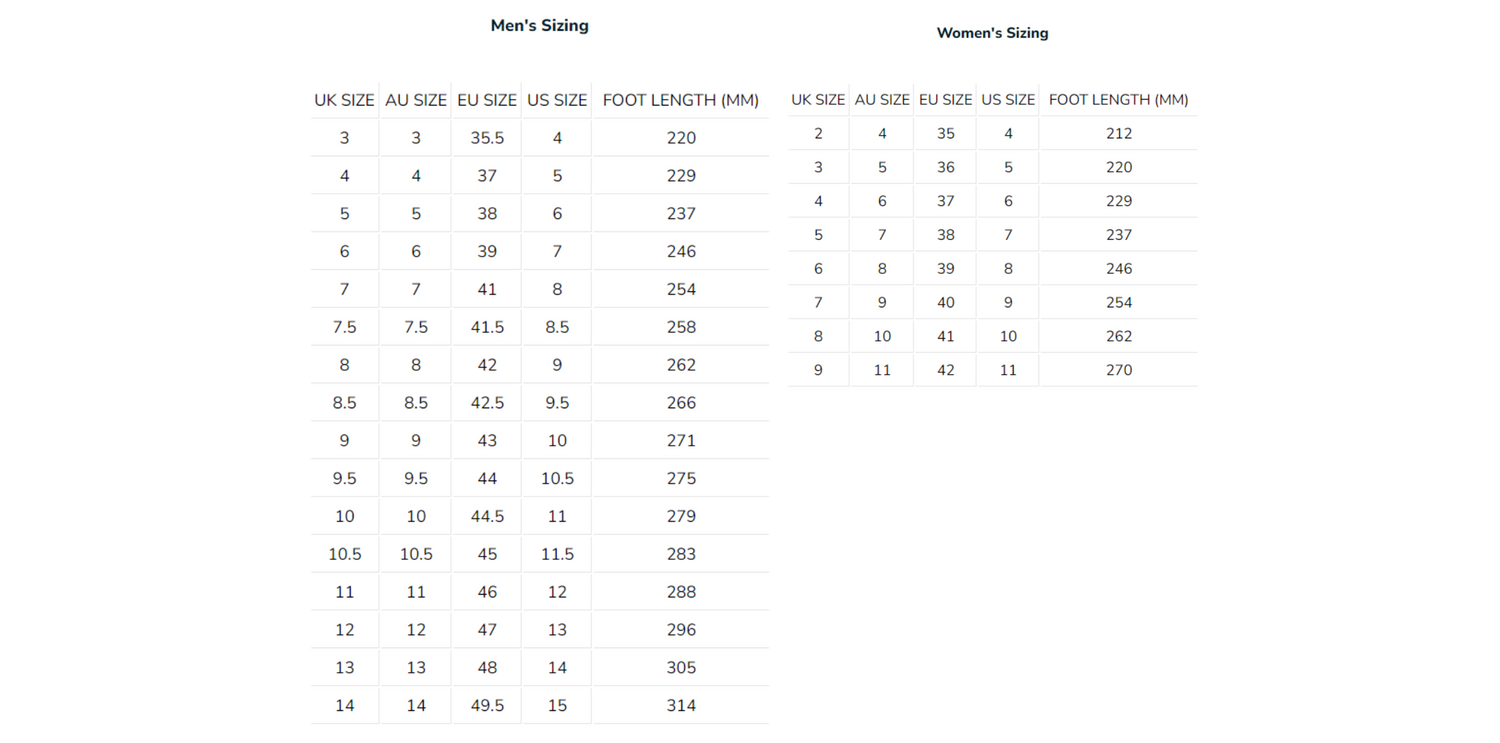Select the 42.5 EU size cell
Viewport: 1500px width, 743px height.
pyautogui.click(x=487, y=403)
